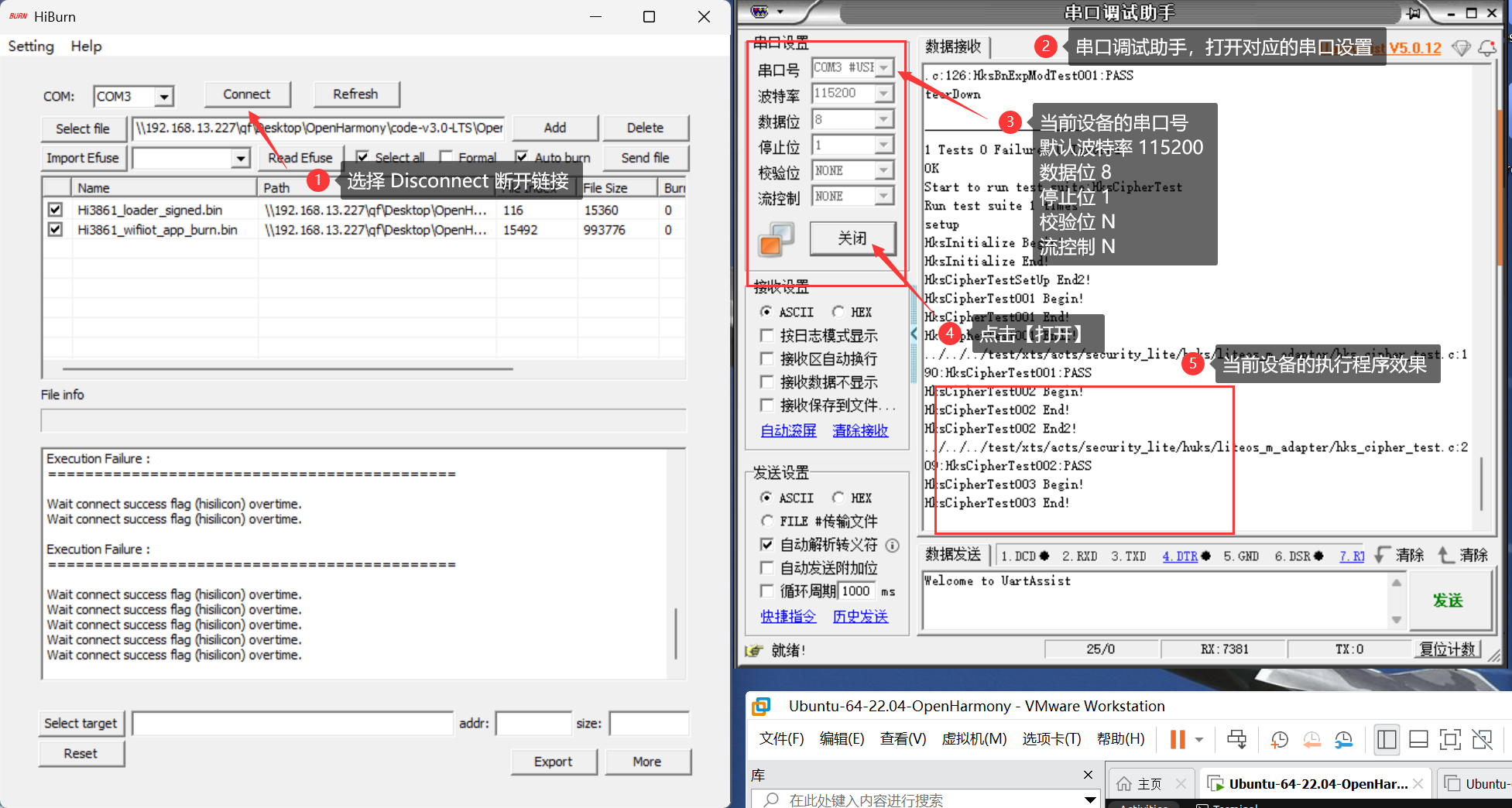Open the Setting menu in HiBurn

30,46
